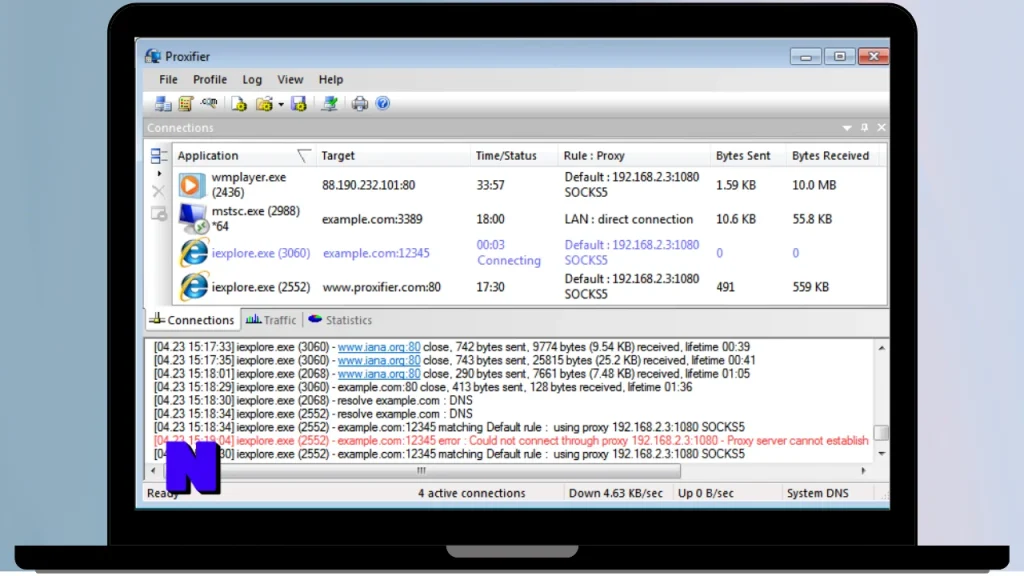Click scroll-up arrow in log pane
Viewport: 1024px width, 576px height.
click(882, 348)
